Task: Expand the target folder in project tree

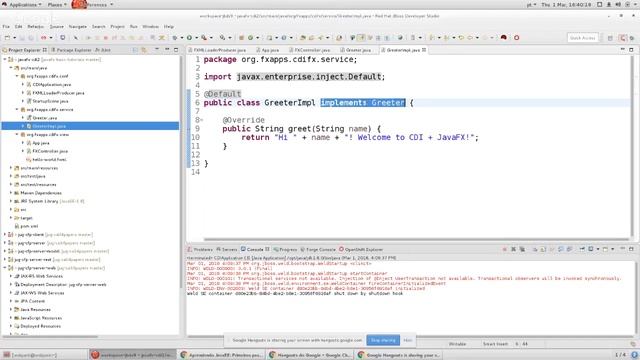Action: (11, 218)
